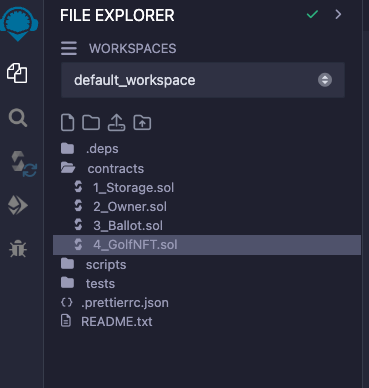Collapse the contracts folder
The width and height of the screenshot is (369, 388).
coord(116,169)
